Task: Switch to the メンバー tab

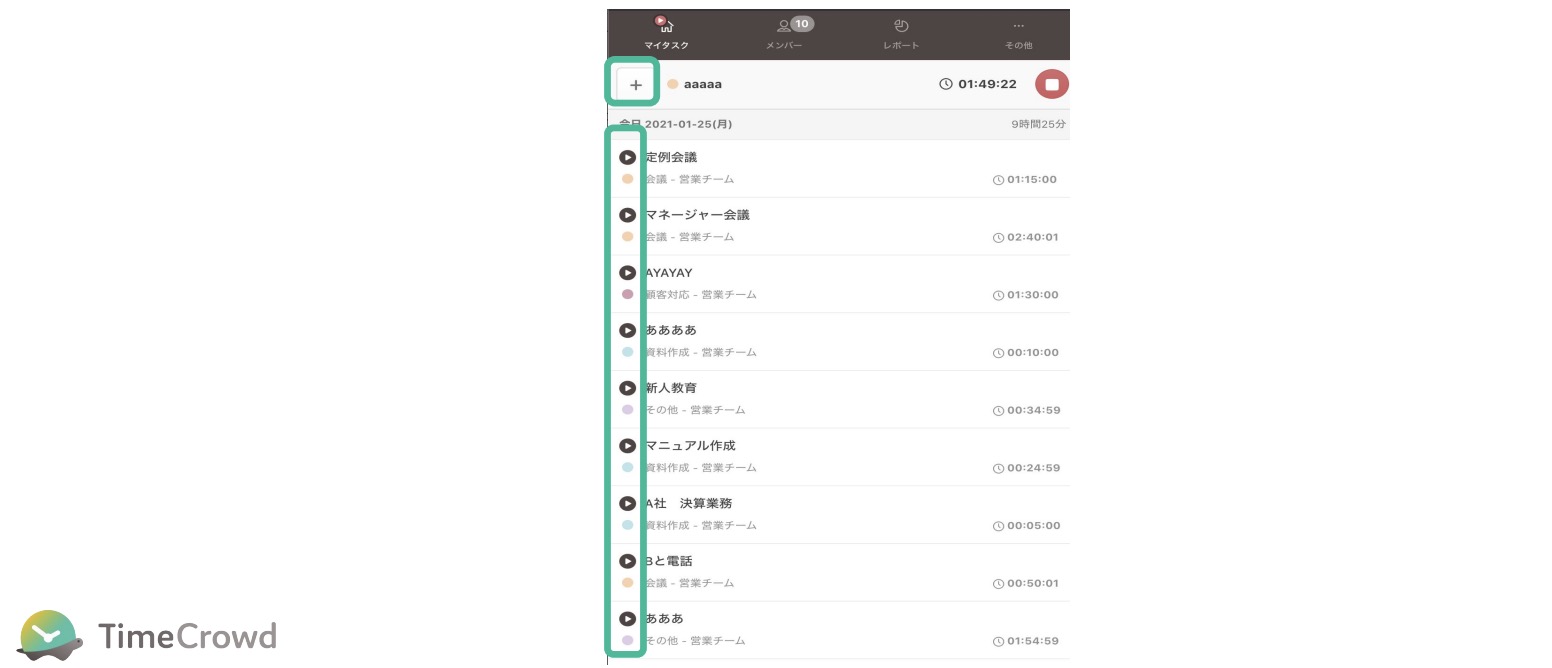Action: point(785,33)
